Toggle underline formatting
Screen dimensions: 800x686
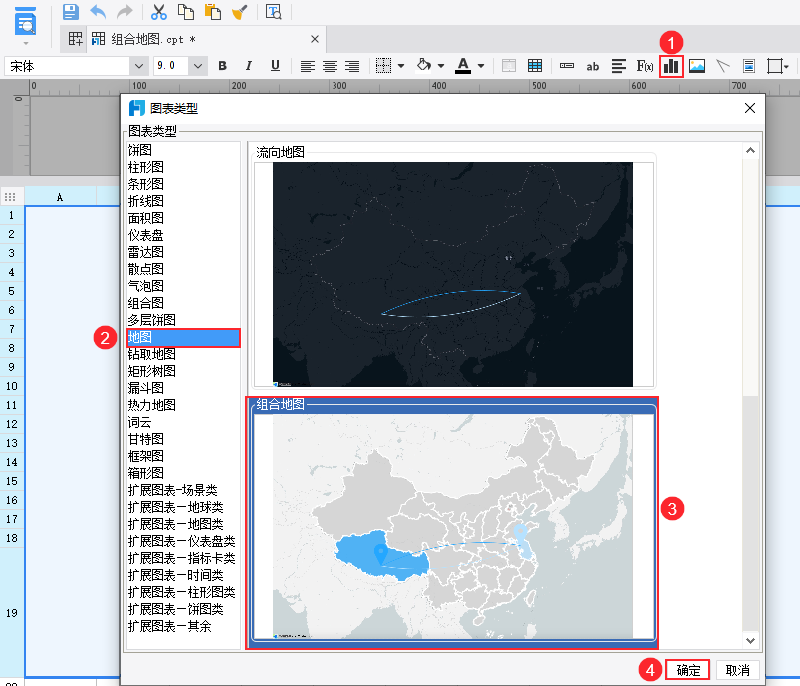(276, 66)
